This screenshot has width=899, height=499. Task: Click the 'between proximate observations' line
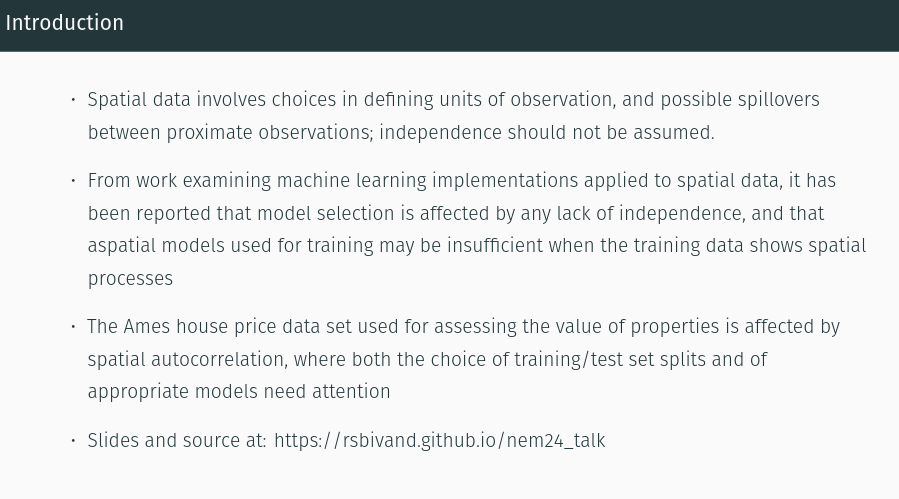pos(401,132)
